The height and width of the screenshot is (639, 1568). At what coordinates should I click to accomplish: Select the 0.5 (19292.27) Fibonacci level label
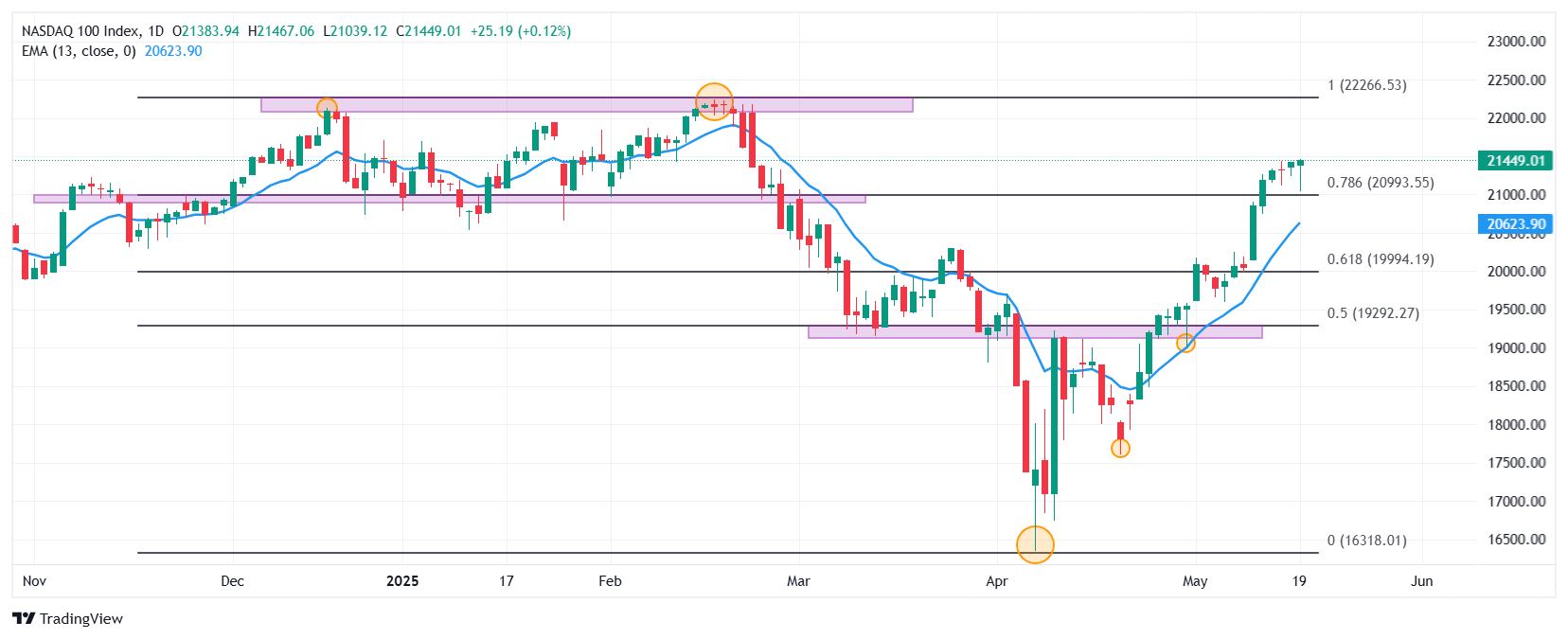click(1373, 313)
